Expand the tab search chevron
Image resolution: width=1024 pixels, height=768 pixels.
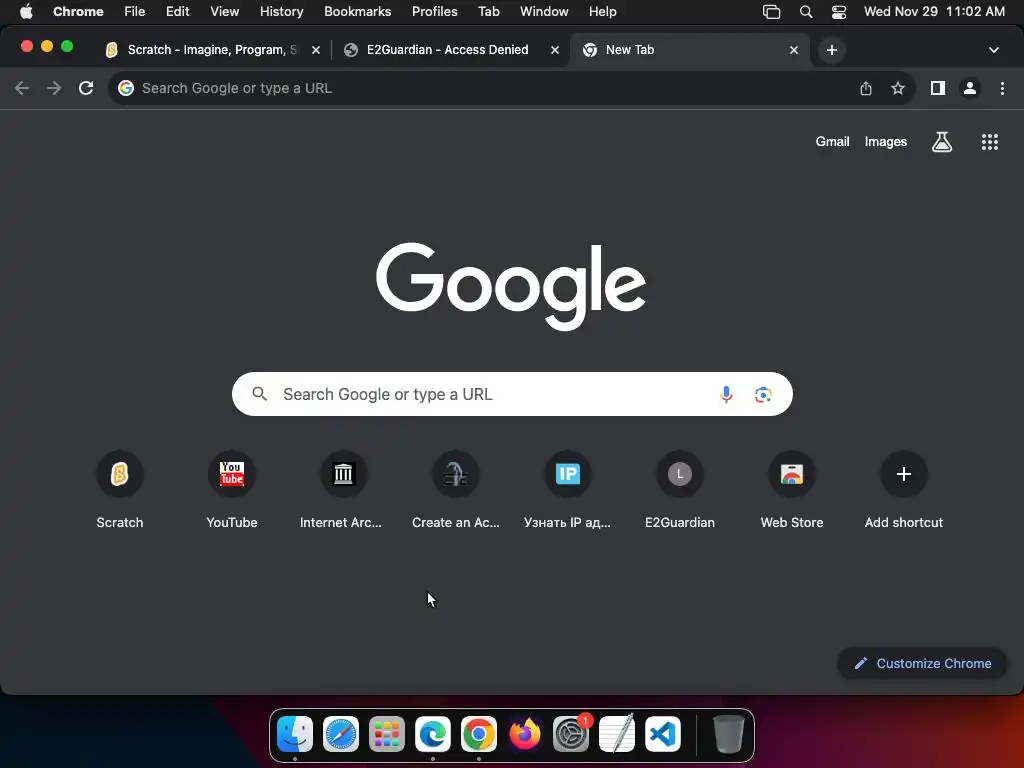pos(994,50)
